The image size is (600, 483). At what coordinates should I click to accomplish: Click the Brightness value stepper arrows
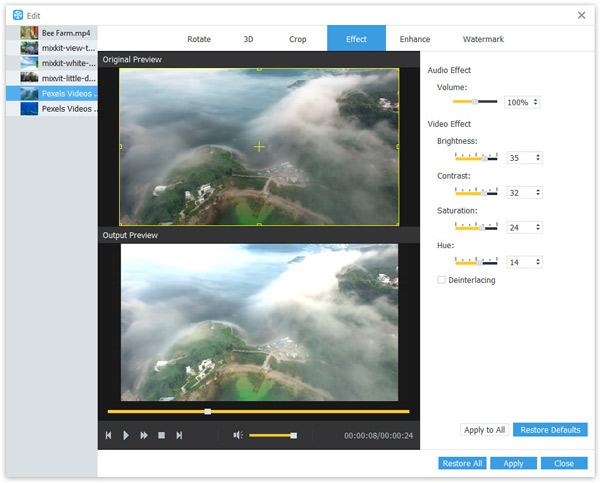point(538,157)
